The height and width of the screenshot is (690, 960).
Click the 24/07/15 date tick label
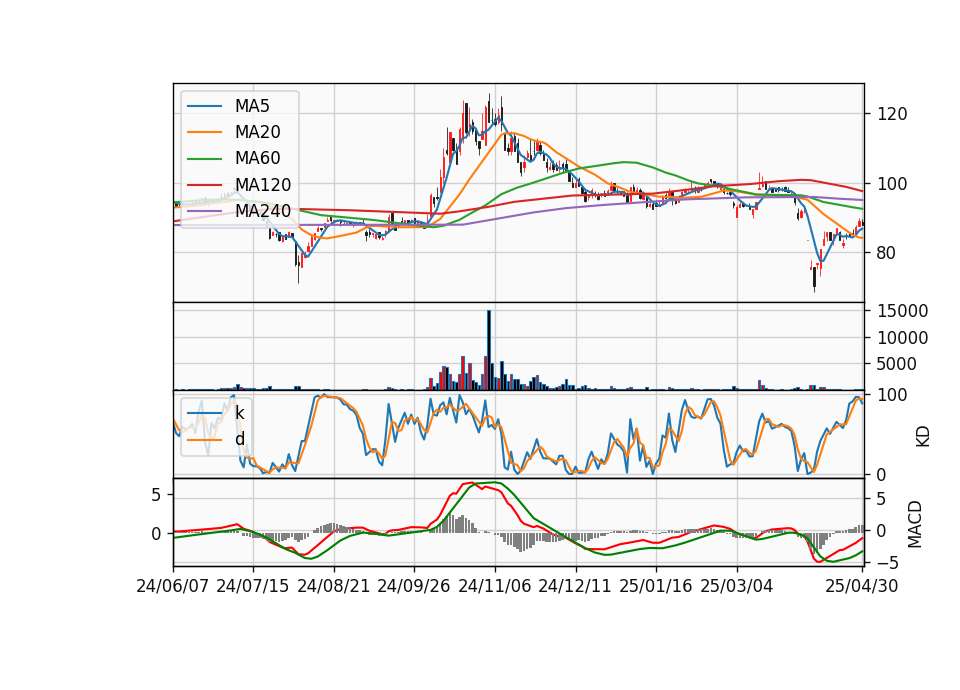(x=253, y=587)
